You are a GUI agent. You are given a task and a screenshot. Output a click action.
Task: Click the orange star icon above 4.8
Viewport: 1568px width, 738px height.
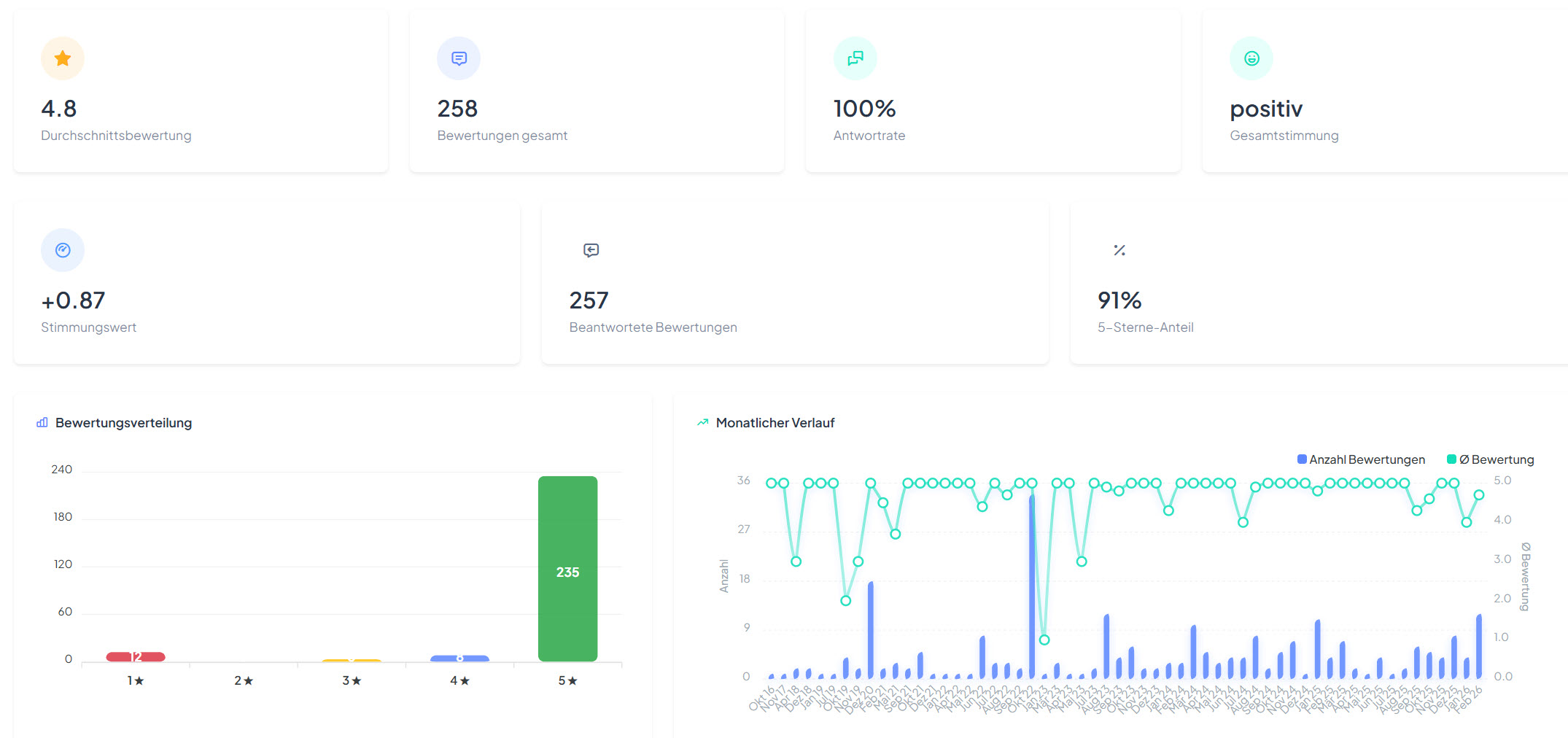point(63,58)
